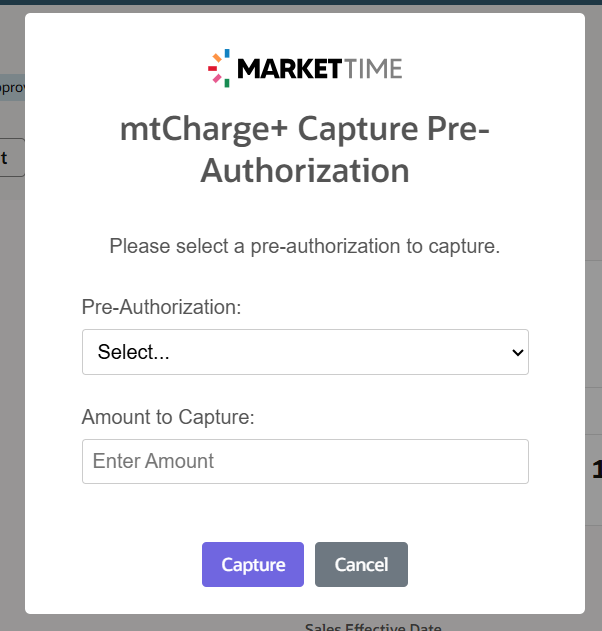The width and height of the screenshot is (602, 631).
Task: Click the partially hidden button behind the dialog's left edge
Action: pos(12,157)
